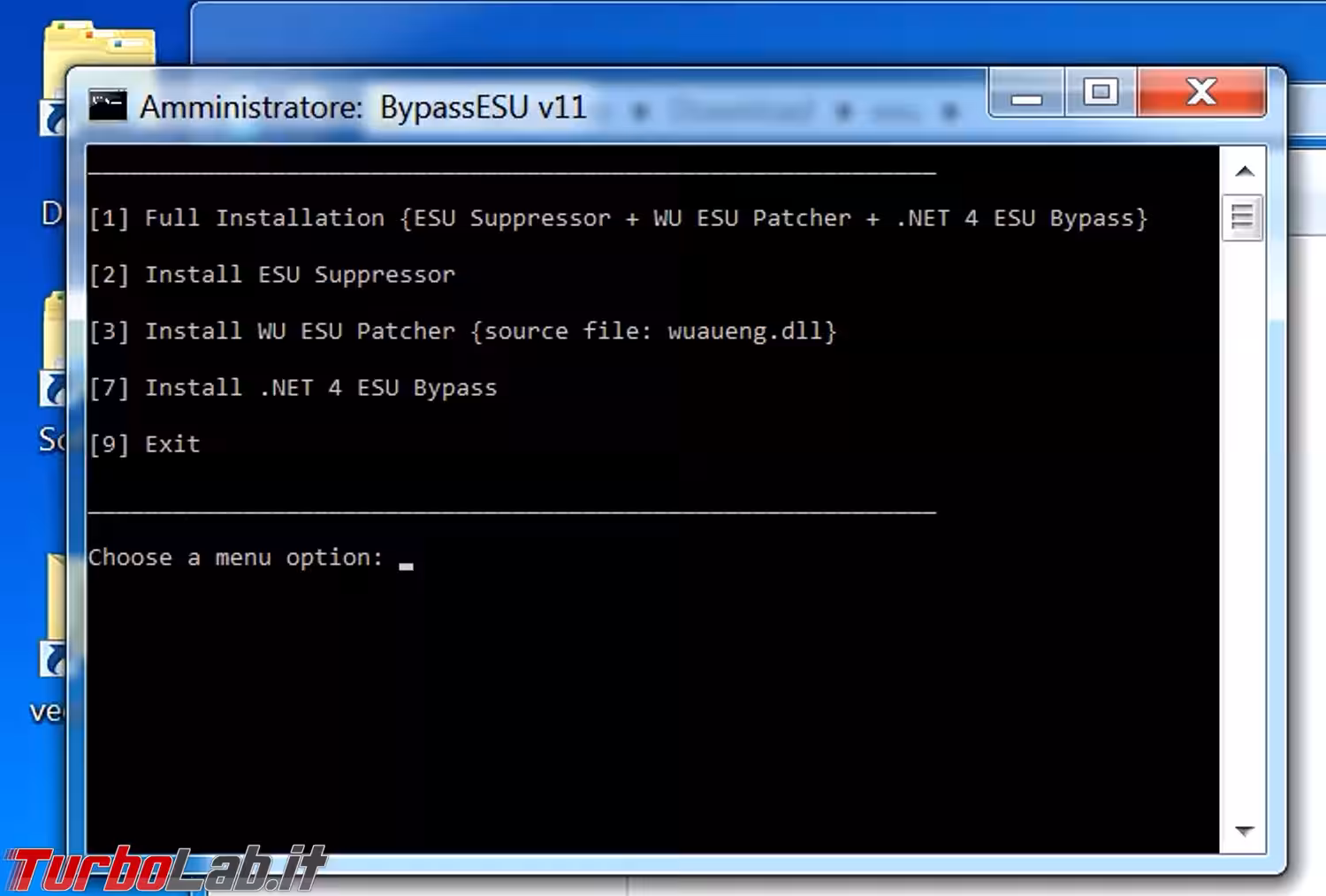Click the console scrollbar thumb
1326x896 pixels.
pos(1242,216)
